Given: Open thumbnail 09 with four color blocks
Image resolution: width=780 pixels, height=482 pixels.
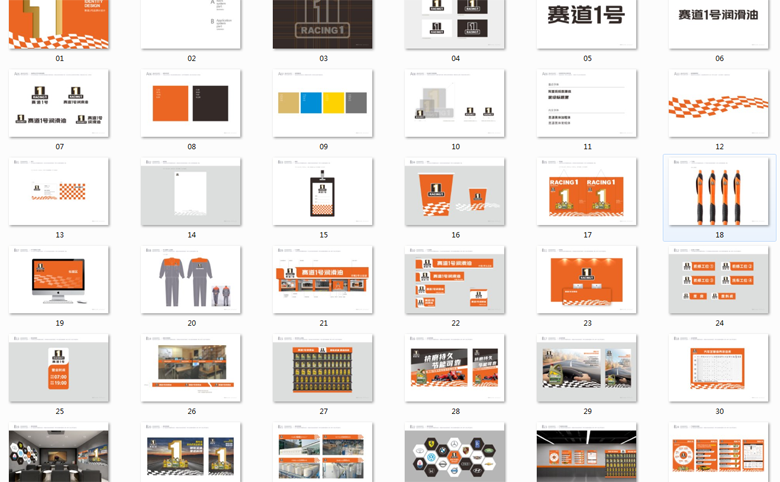Looking at the screenshot, I should (x=323, y=103).
